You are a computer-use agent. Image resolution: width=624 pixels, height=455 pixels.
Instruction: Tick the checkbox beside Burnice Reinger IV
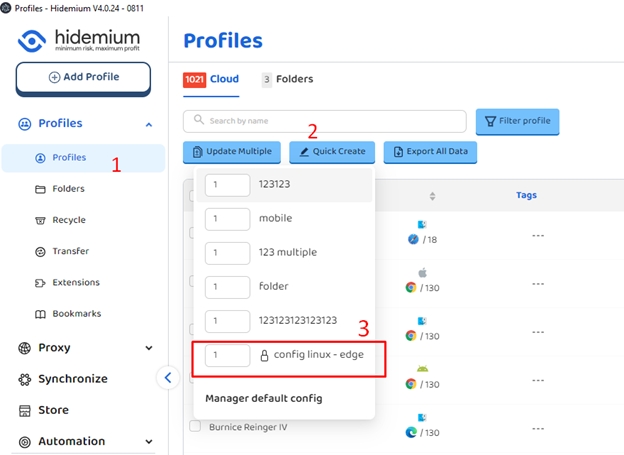tap(195, 427)
